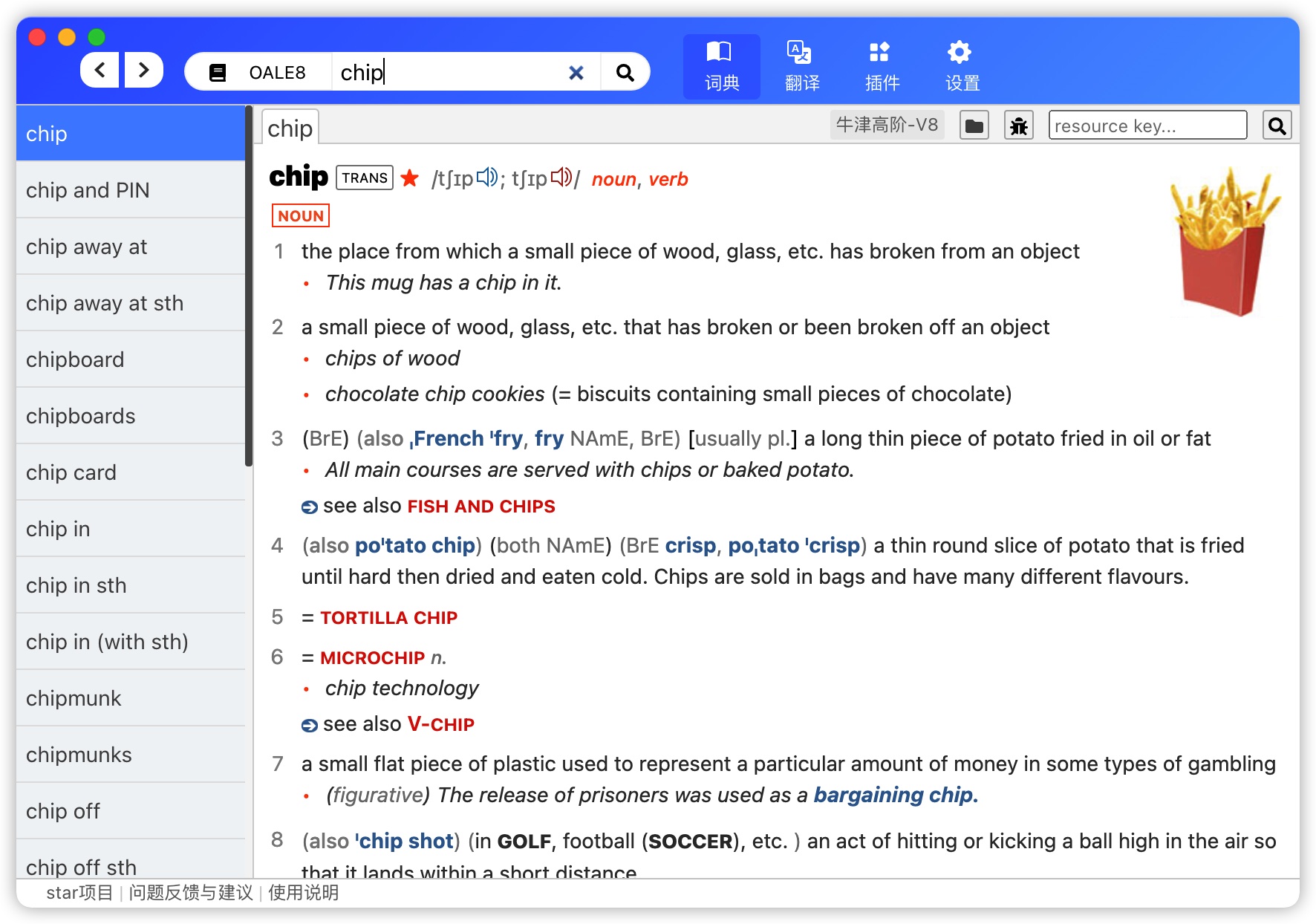This screenshot has height=924, width=1316.
Task: Open the 插件 plugins tab
Action: pyautogui.click(x=882, y=67)
